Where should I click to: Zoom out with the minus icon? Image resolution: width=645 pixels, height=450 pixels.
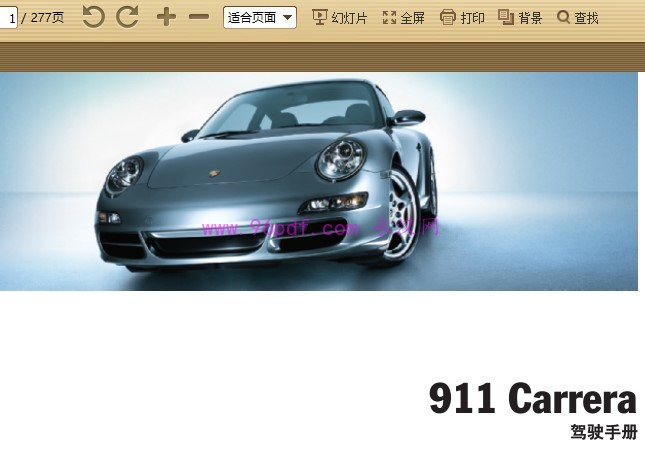tap(199, 17)
